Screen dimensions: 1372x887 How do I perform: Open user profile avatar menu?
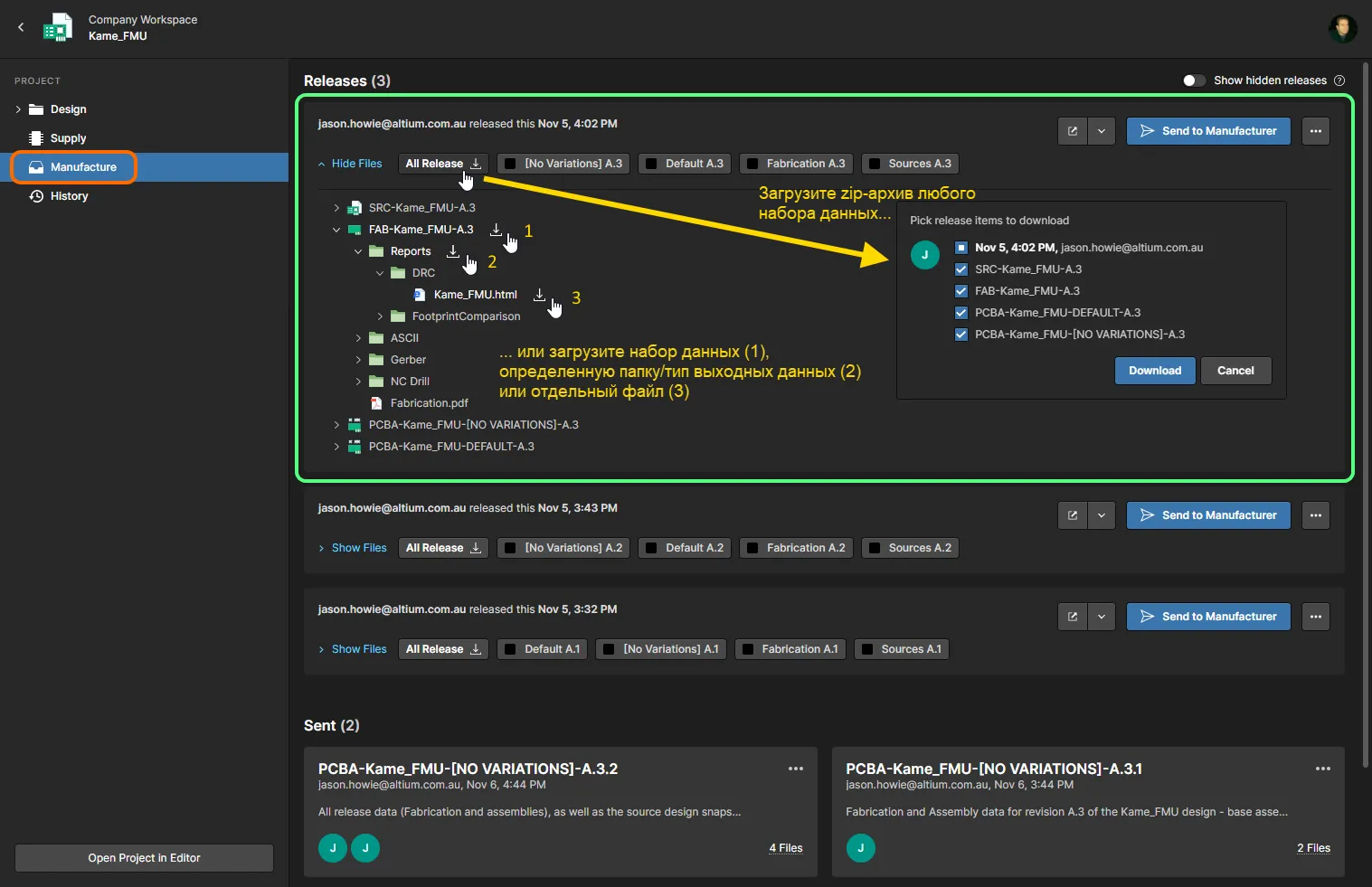pyautogui.click(x=1342, y=28)
